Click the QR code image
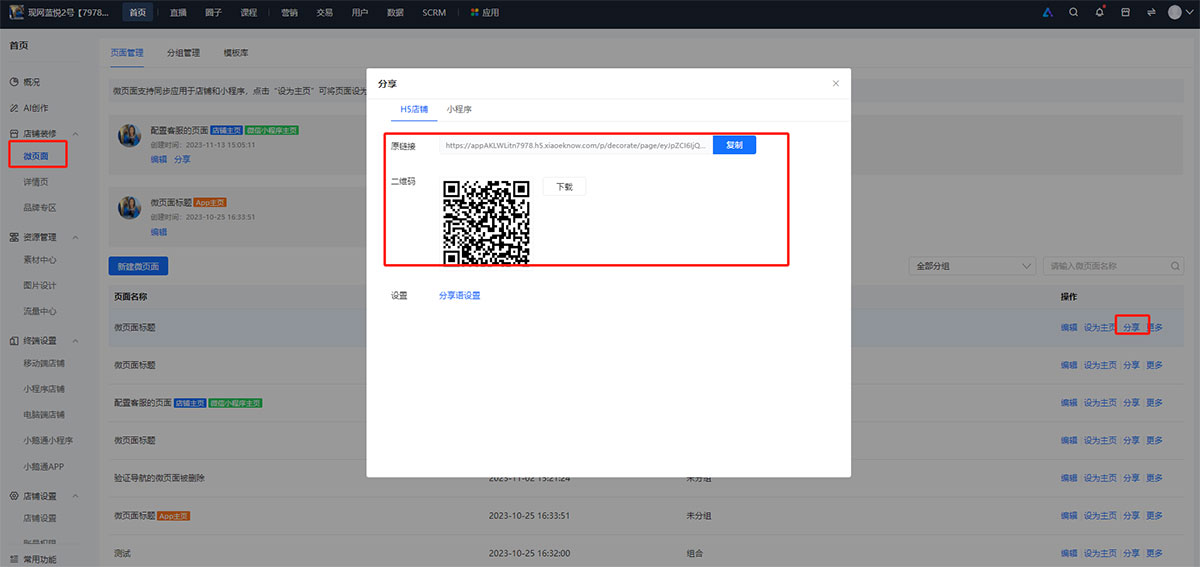1200x567 pixels. point(486,222)
